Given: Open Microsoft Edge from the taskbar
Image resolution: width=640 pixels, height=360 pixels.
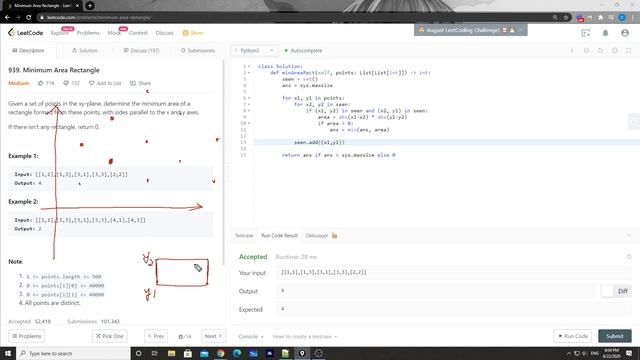Looking at the screenshot, I should 237,353.
